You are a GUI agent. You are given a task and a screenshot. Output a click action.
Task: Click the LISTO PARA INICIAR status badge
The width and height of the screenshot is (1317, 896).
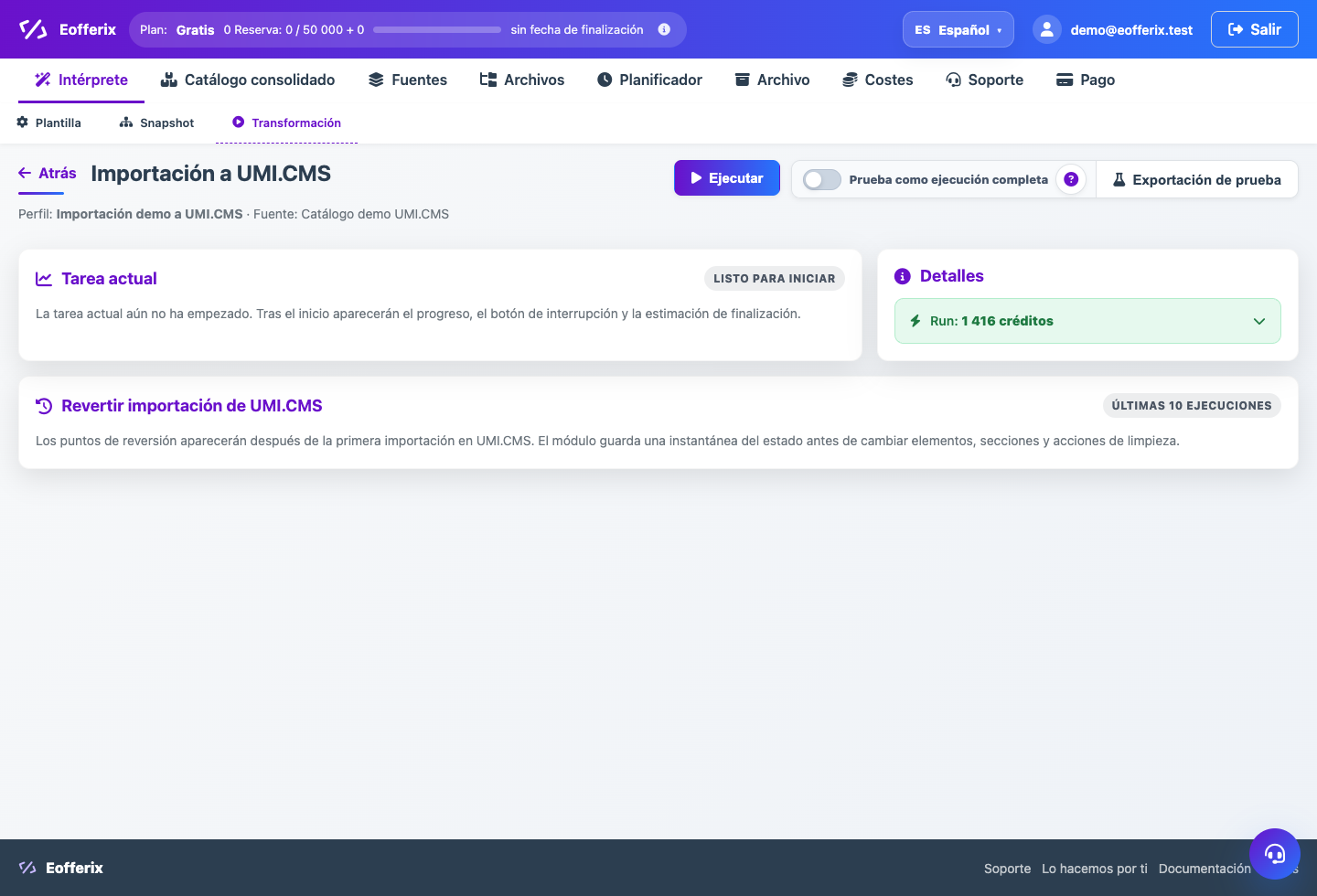coord(775,278)
